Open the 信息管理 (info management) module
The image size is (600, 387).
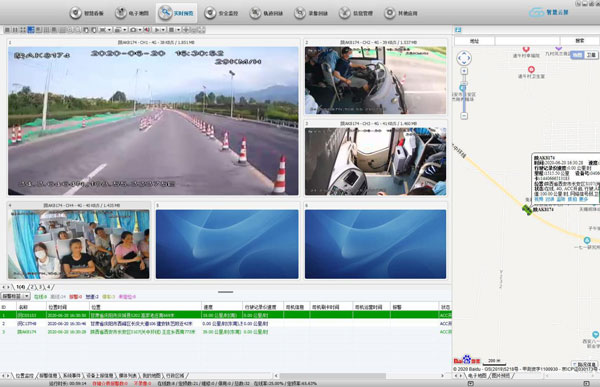click(356, 13)
